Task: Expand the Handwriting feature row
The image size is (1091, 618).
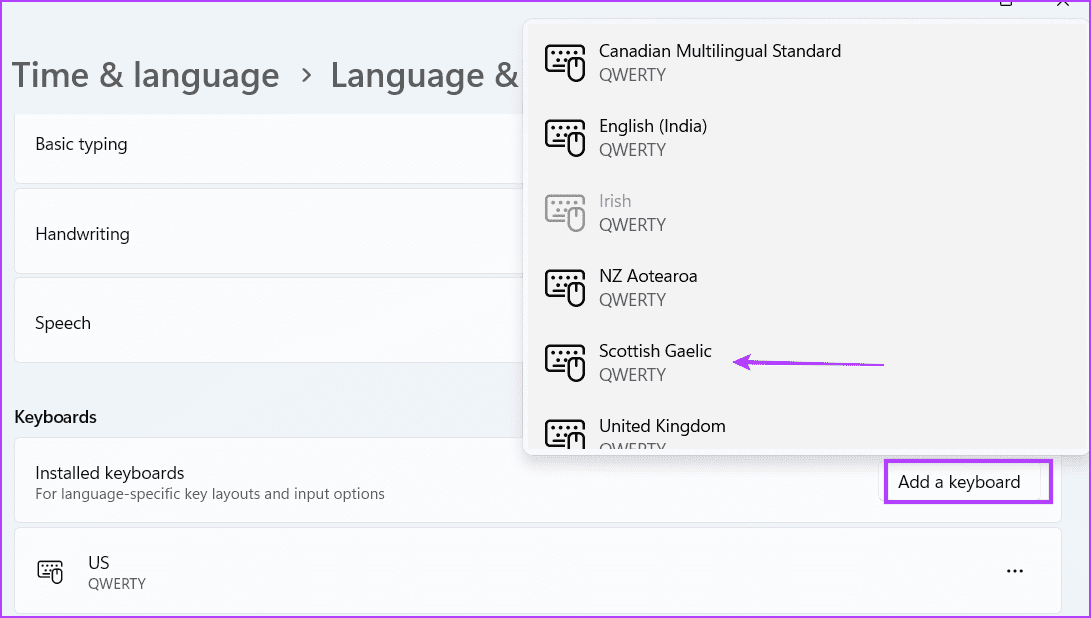Action: pos(269,232)
